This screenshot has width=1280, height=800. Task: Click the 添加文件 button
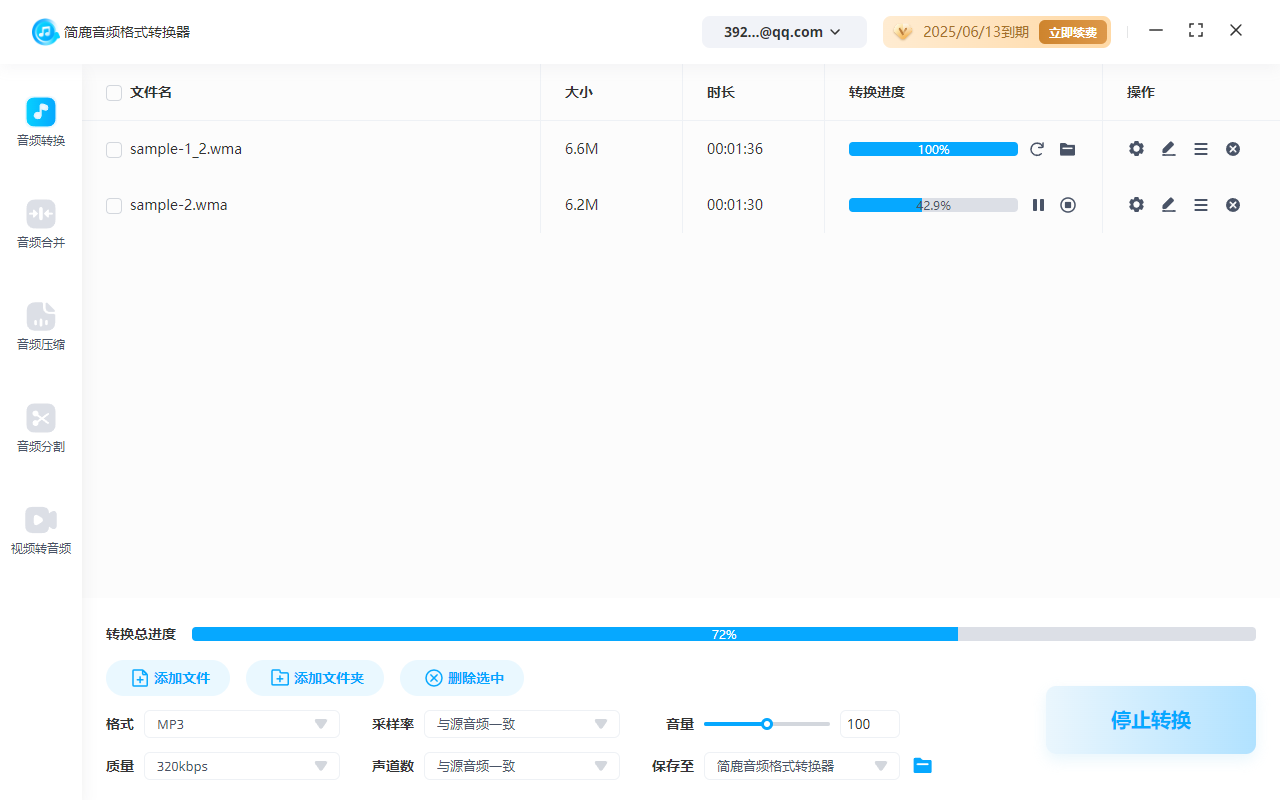[168, 678]
